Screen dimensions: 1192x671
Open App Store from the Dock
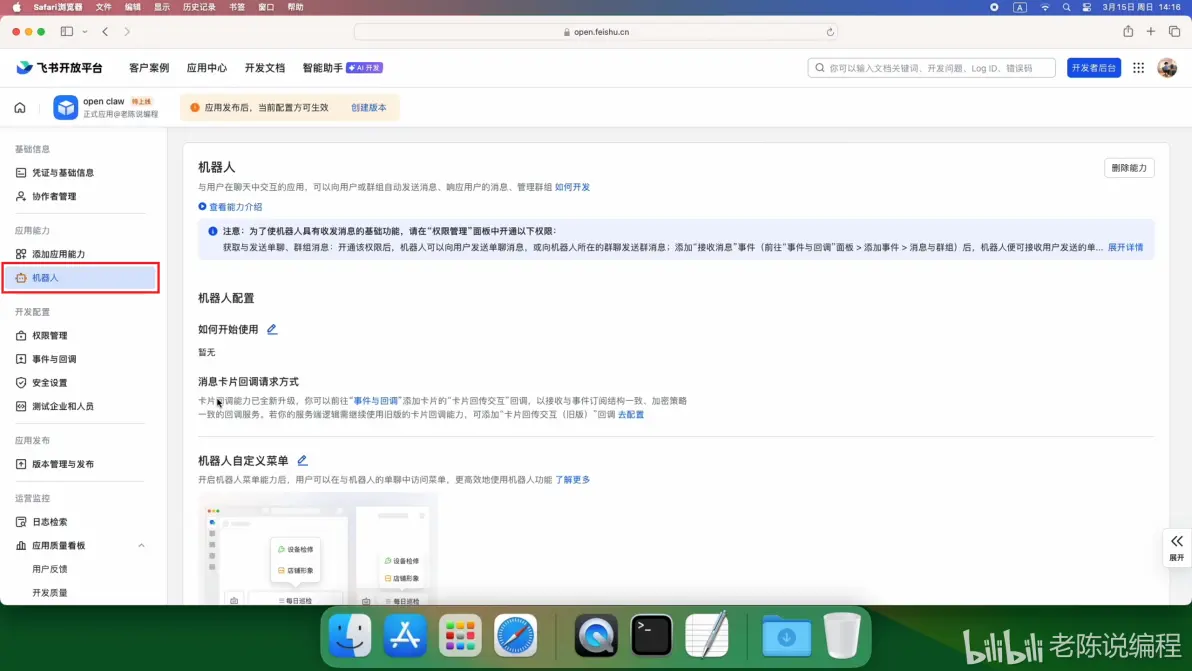[x=405, y=635]
